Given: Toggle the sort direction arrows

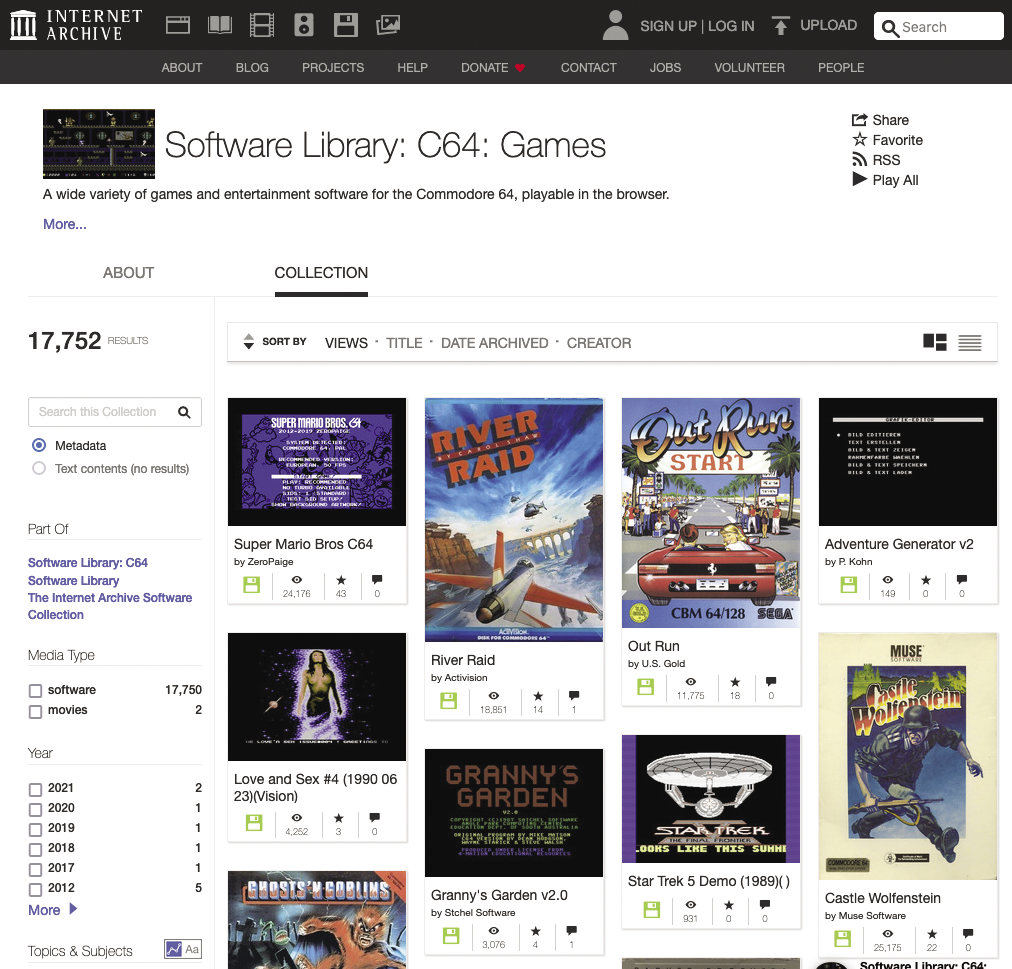Looking at the screenshot, I should coord(249,342).
